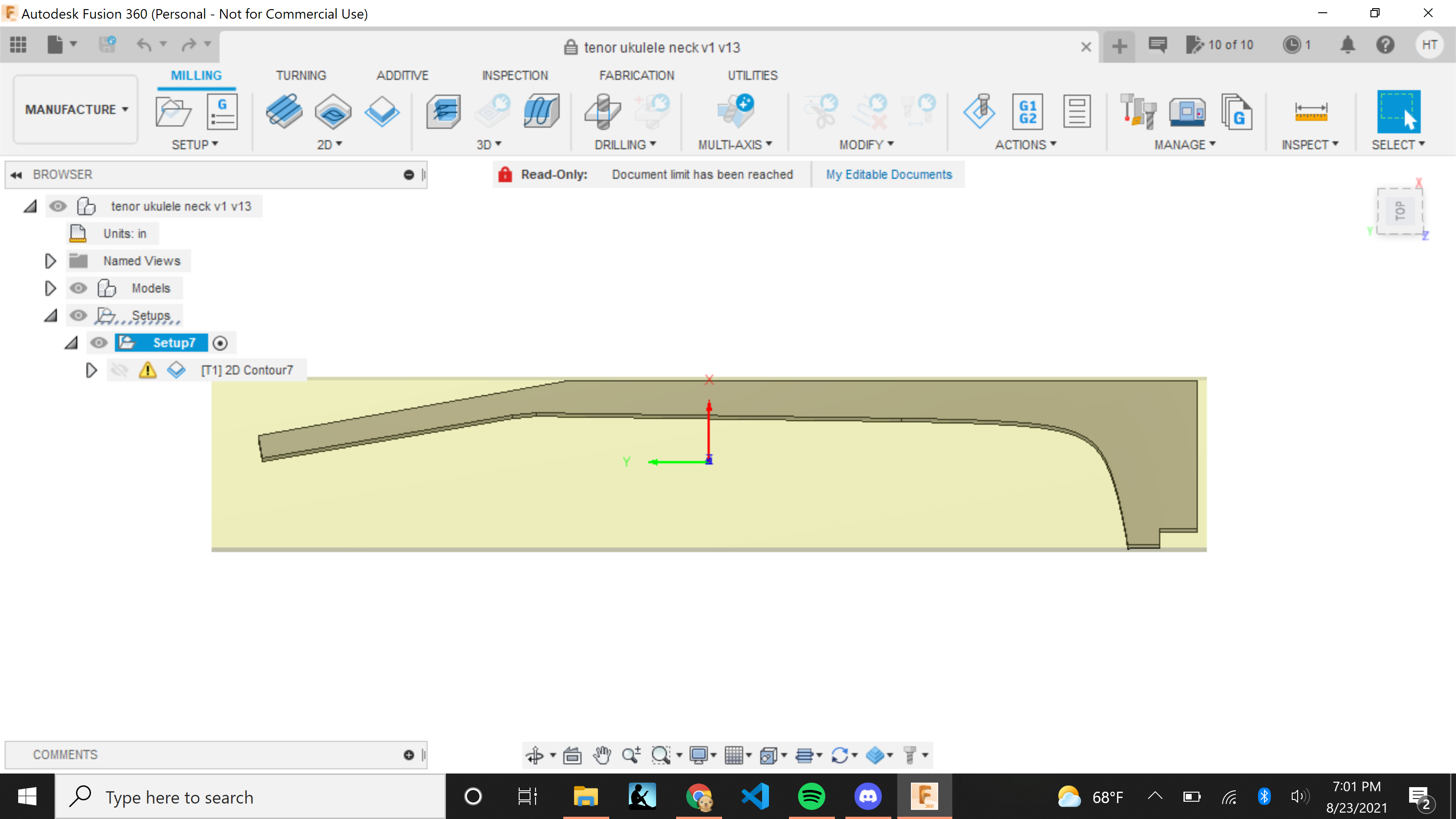Viewport: 1456px width, 819px height.
Task: Open the Setup Sheet tool
Action: 1076,111
